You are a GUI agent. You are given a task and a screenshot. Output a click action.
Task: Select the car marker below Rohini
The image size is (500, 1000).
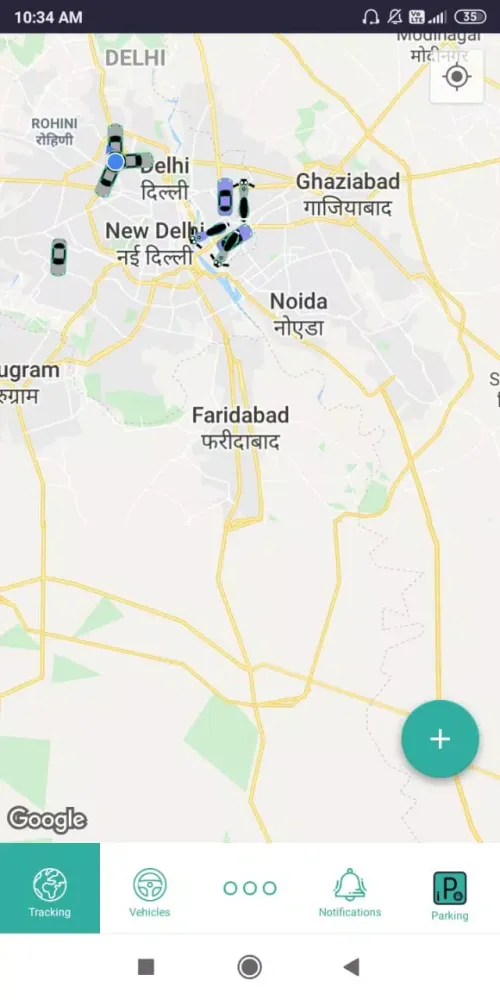point(115,136)
